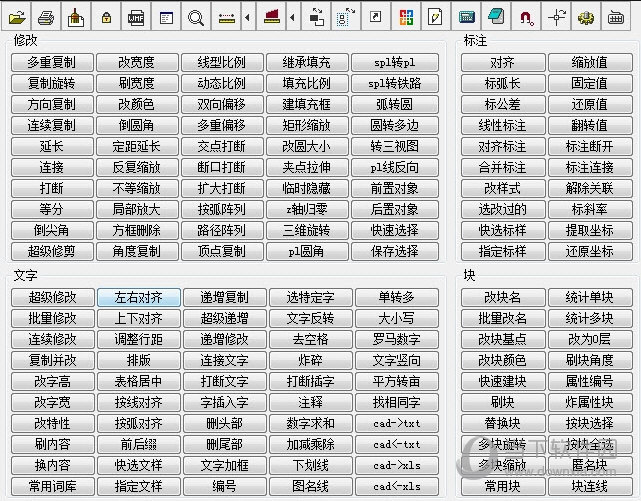The width and height of the screenshot is (641, 501).
Task: Click the swap squares icon
Action: 316,17
